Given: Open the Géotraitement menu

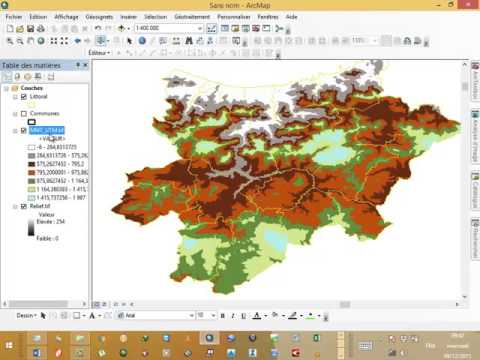Looking at the screenshot, I should [x=192, y=17].
